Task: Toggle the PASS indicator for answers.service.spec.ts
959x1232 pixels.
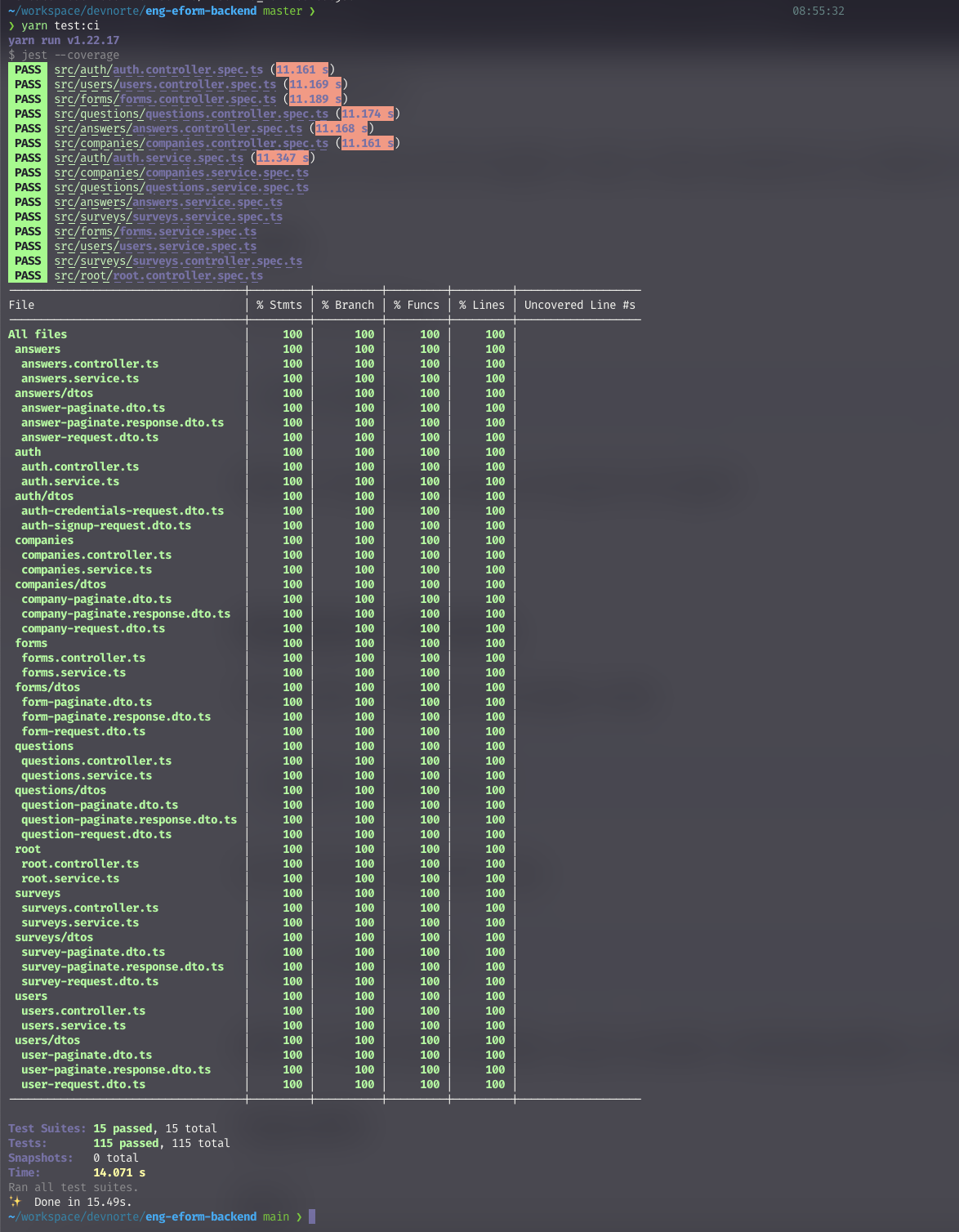Action: 27,202
